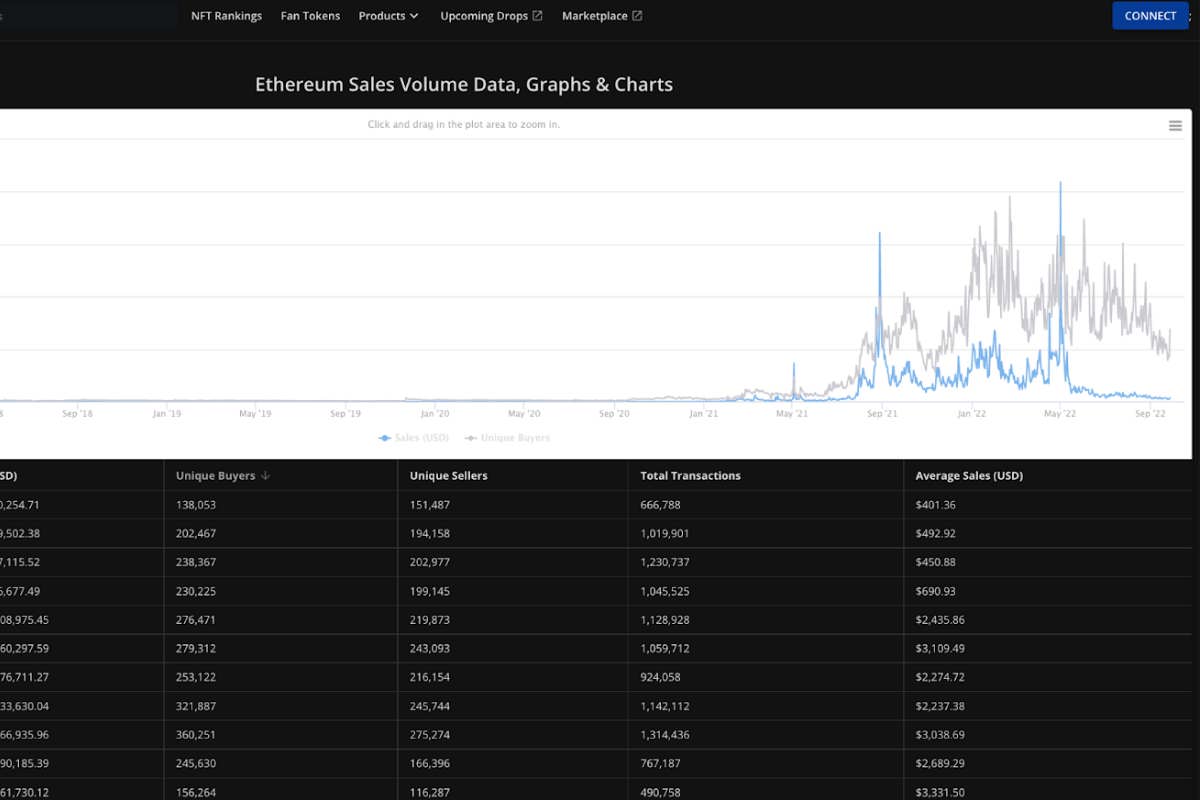Select Average Sales cell $690.93
The width and height of the screenshot is (1200, 800).
click(936, 591)
